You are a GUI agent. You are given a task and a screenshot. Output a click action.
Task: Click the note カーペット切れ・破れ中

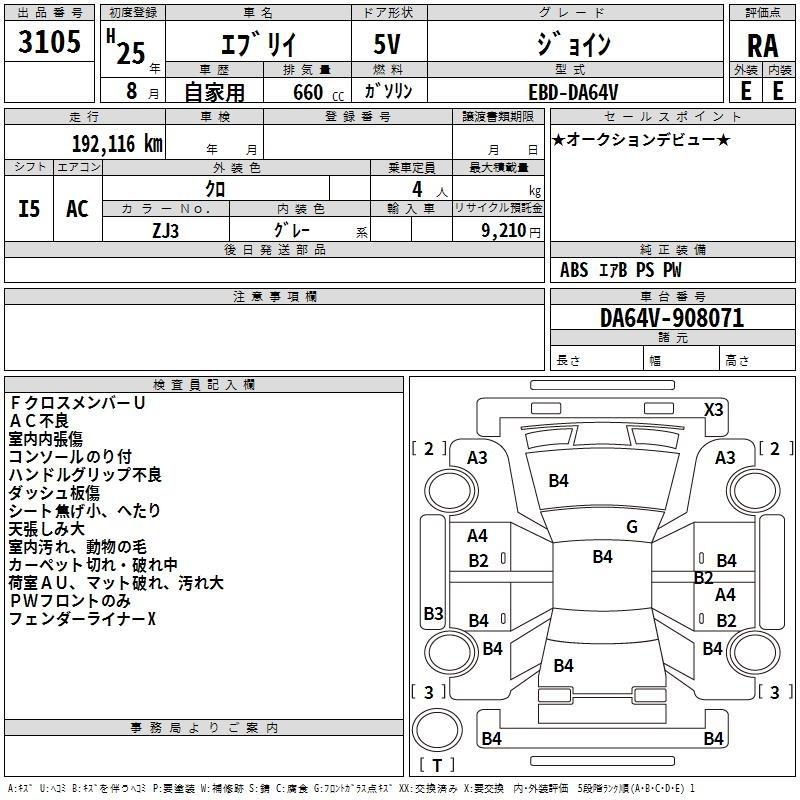point(93,564)
